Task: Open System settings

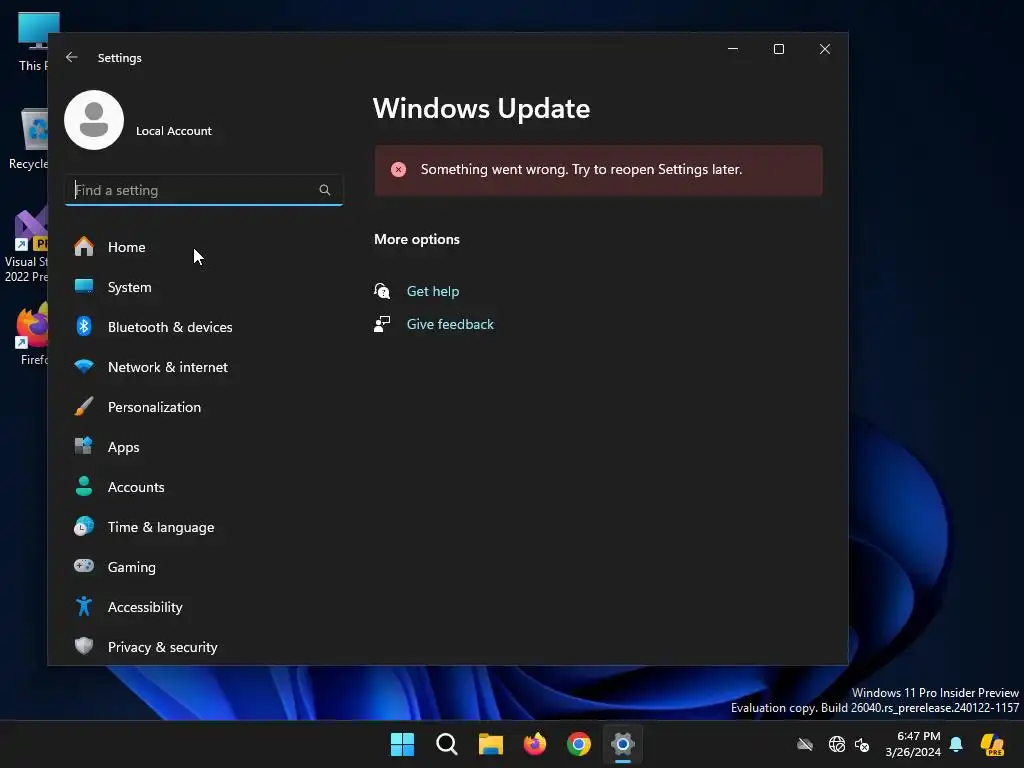Action: tap(204, 287)
